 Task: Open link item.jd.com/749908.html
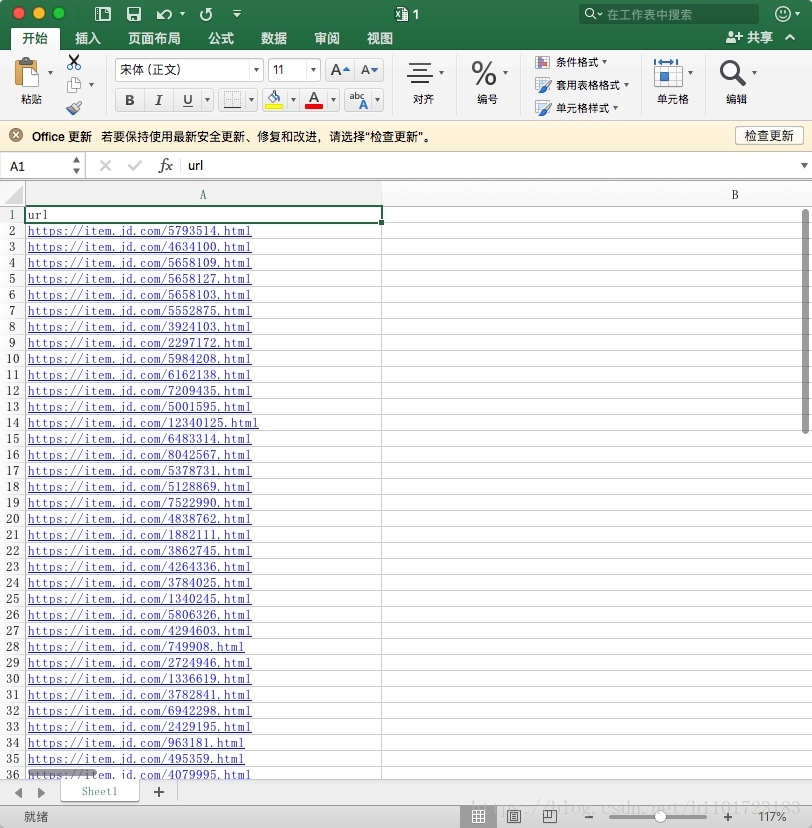pos(136,647)
